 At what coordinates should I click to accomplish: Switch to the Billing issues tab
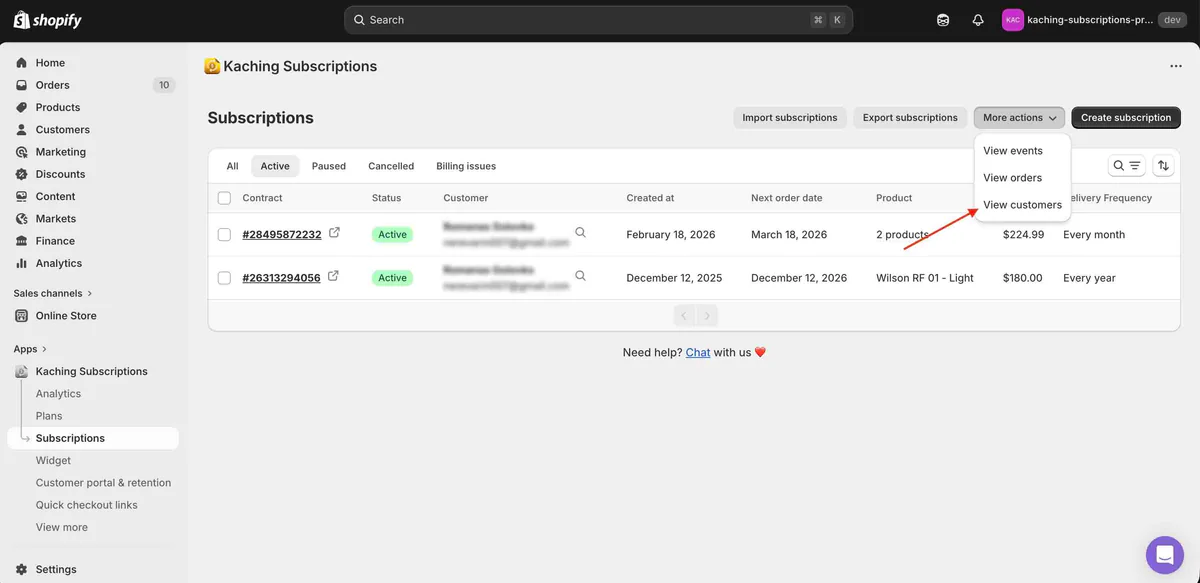click(x=466, y=166)
